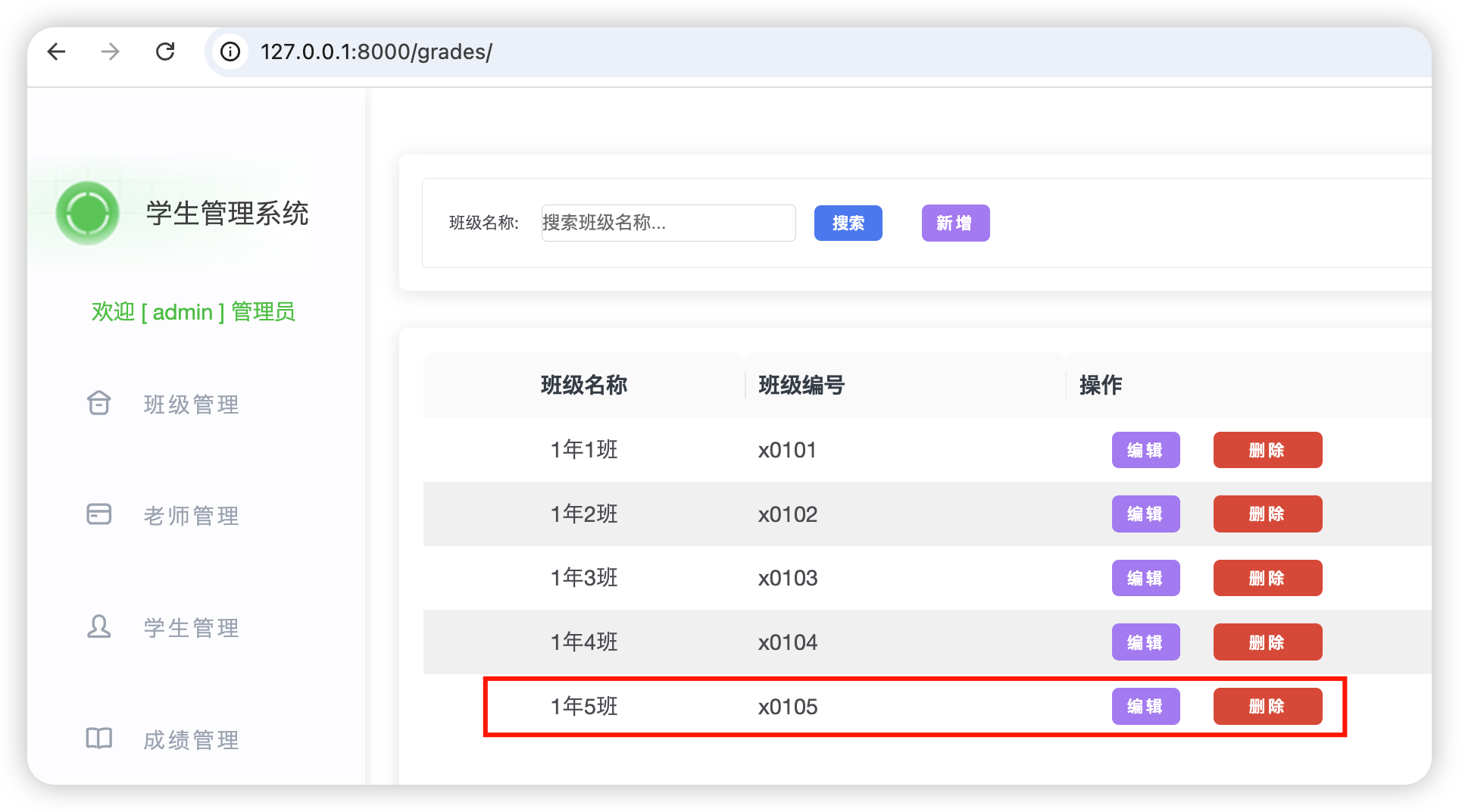
Task: Click the 学生管理 person icon
Action: [x=99, y=626]
